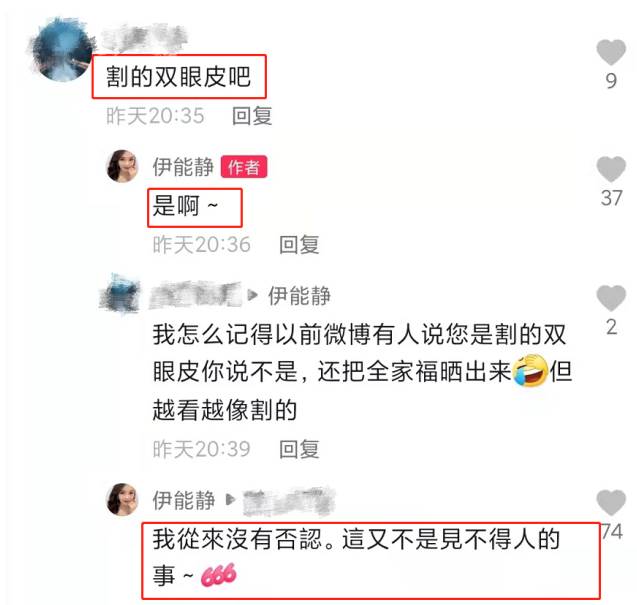The image size is (637, 605).
Task: Select the comment text '割的双眼皮吧'
Action: pos(178,76)
